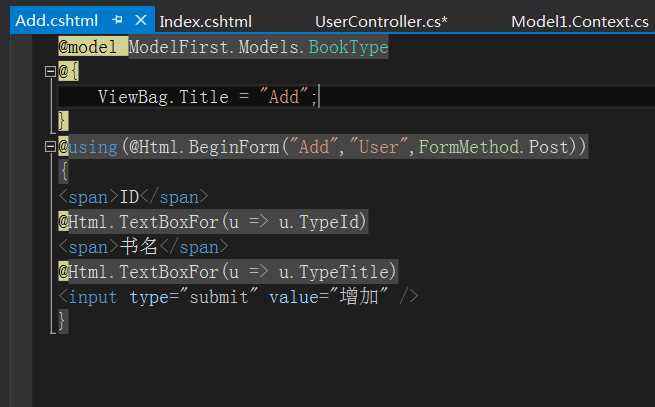Screen dimensions: 655x407
Task: Click the span containing ID text
Action: coord(129,197)
